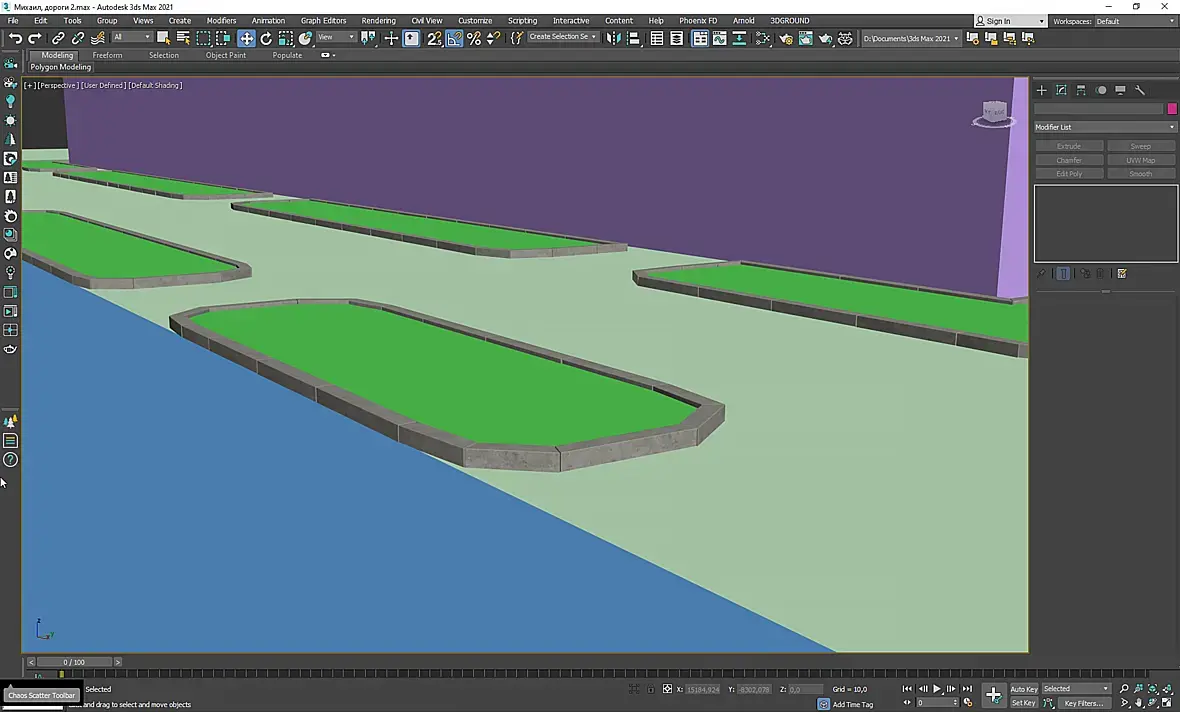Expand the Modifier List dropdown
This screenshot has width=1180, height=712.
tap(1105, 127)
